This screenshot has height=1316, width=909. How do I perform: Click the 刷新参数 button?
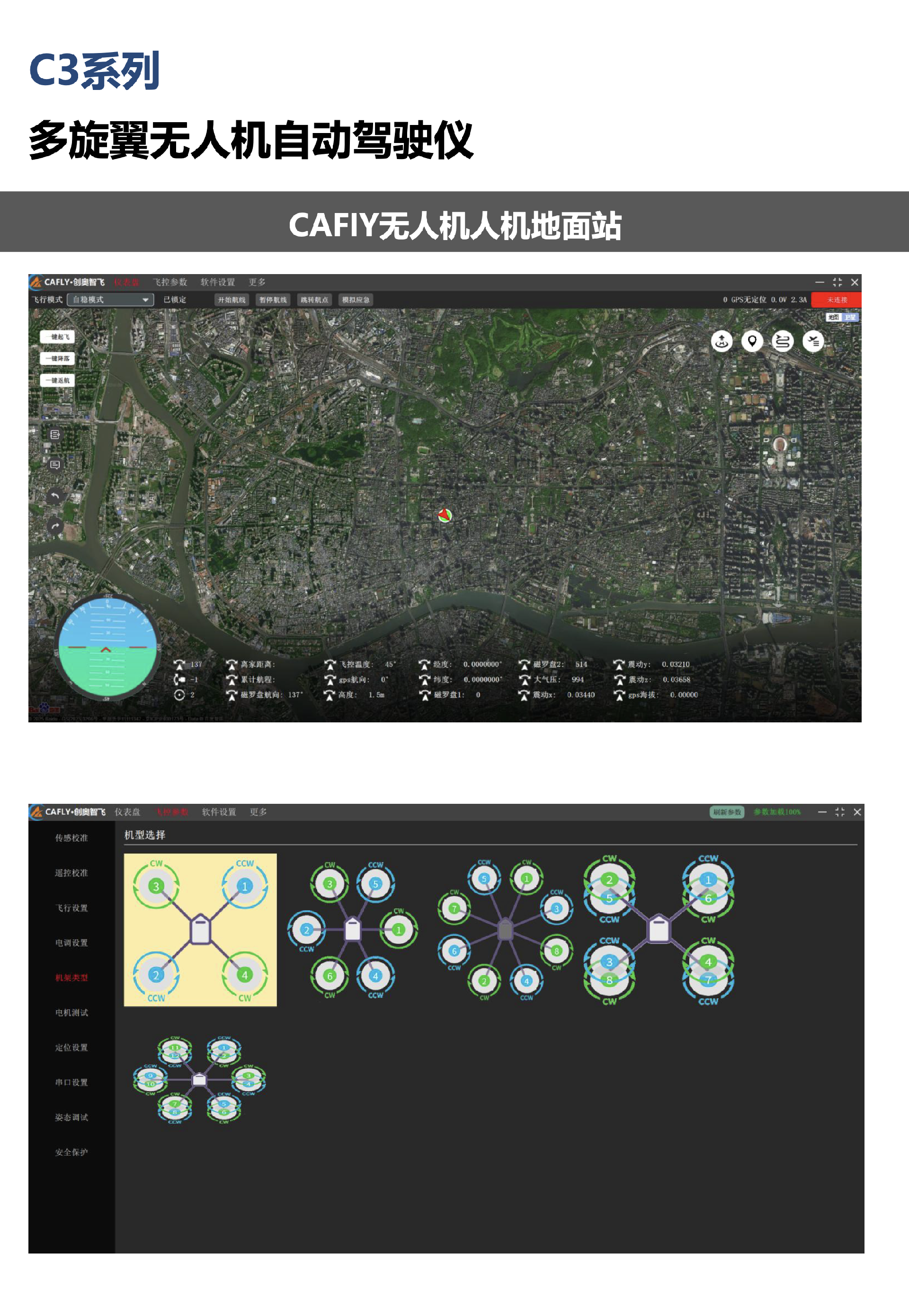[727, 811]
